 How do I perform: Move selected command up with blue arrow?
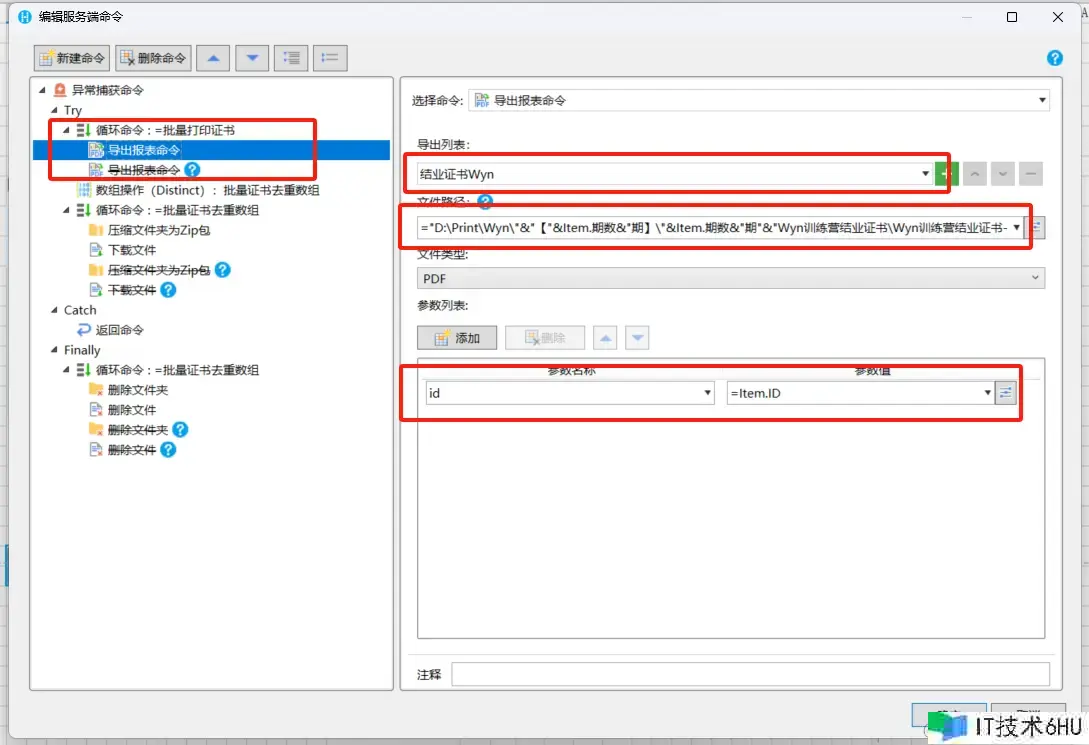(x=212, y=58)
